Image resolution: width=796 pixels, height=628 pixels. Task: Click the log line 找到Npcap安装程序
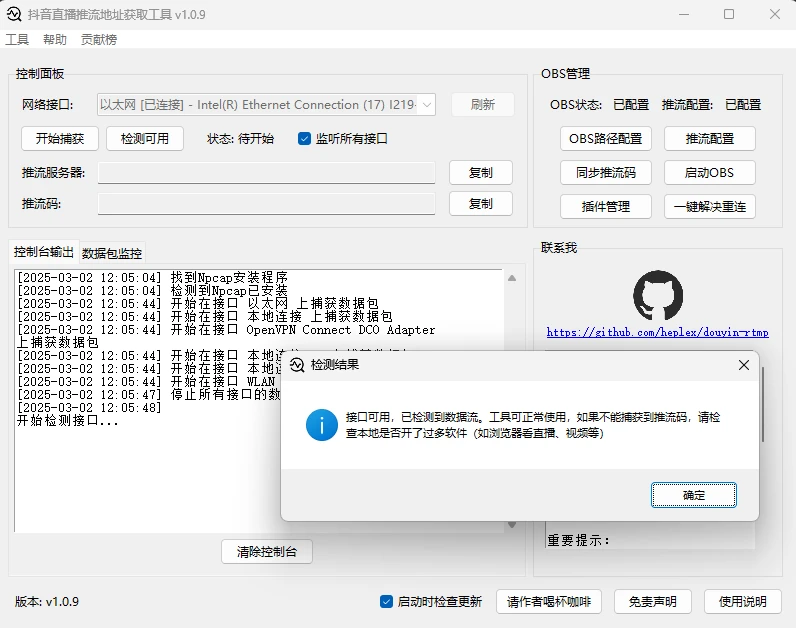[x=152, y=277]
